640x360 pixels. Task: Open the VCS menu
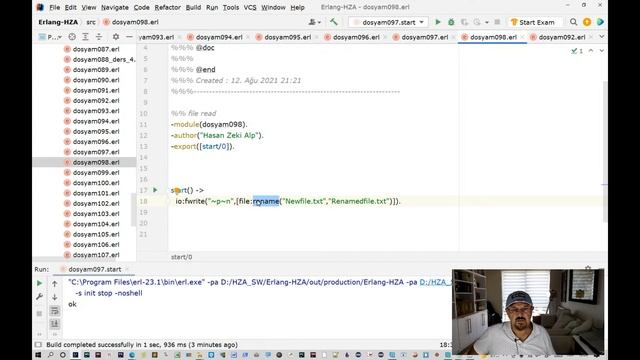coord(250,7)
